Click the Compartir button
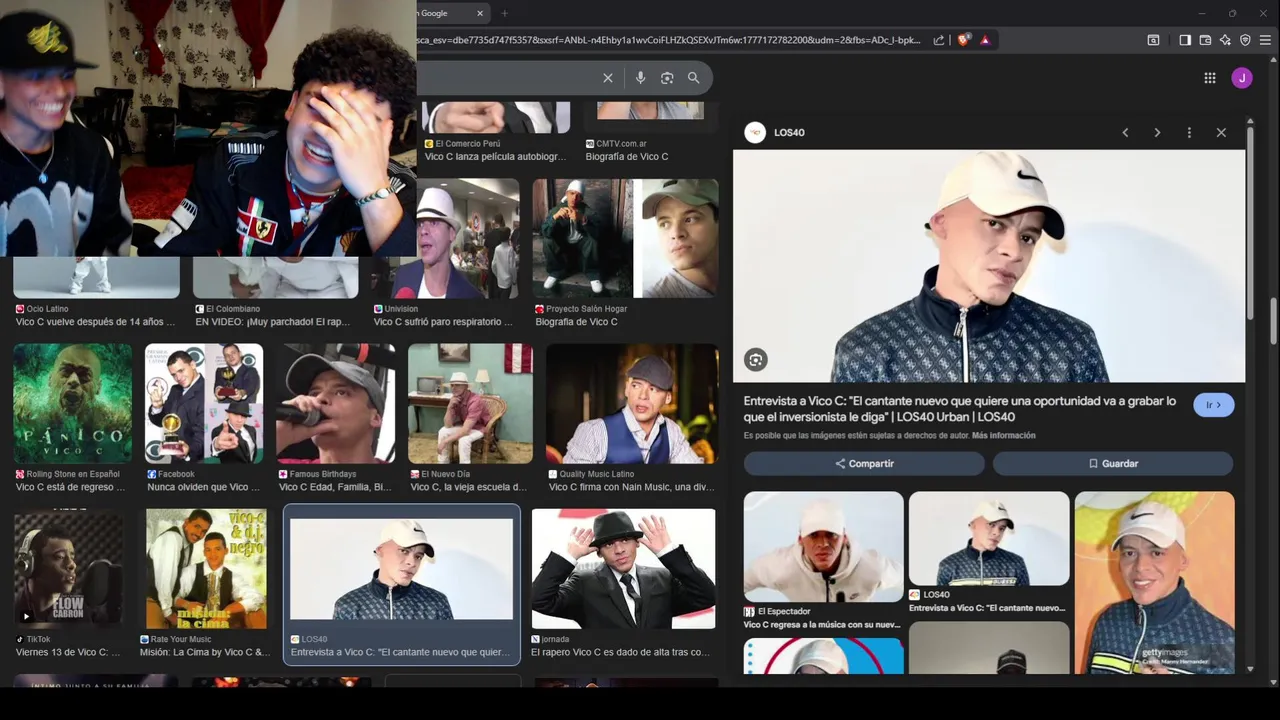The width and height of the screenshot is (1280, 720). click(x=864, y=464)
